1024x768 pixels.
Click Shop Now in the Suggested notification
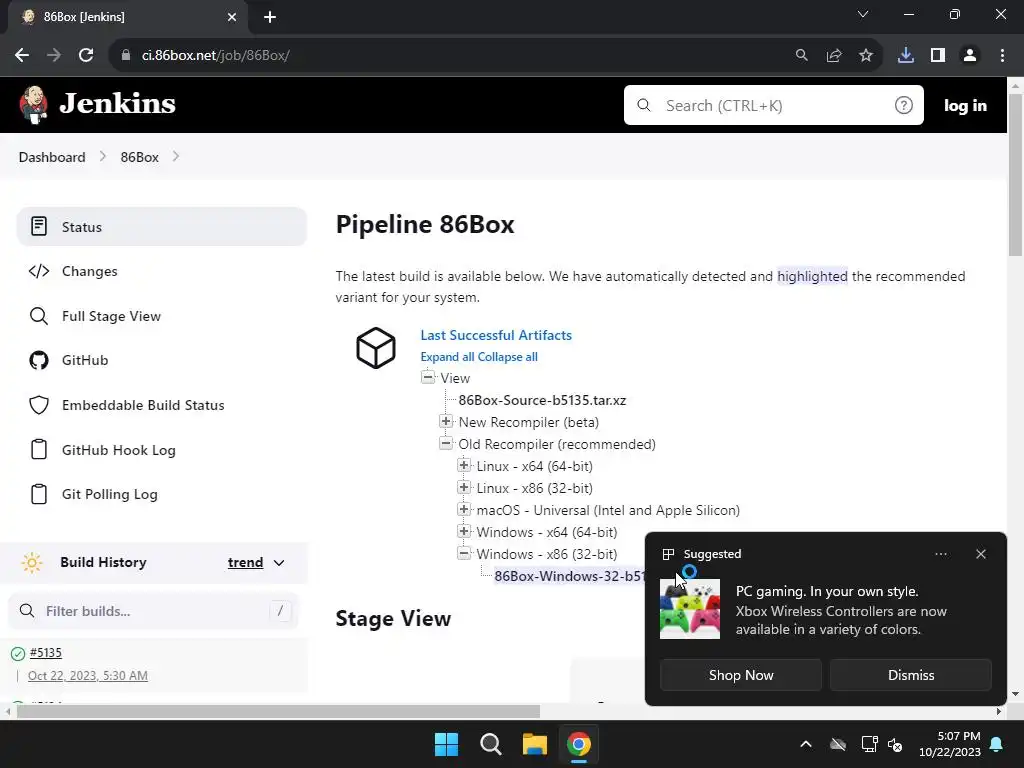point(741,675)
